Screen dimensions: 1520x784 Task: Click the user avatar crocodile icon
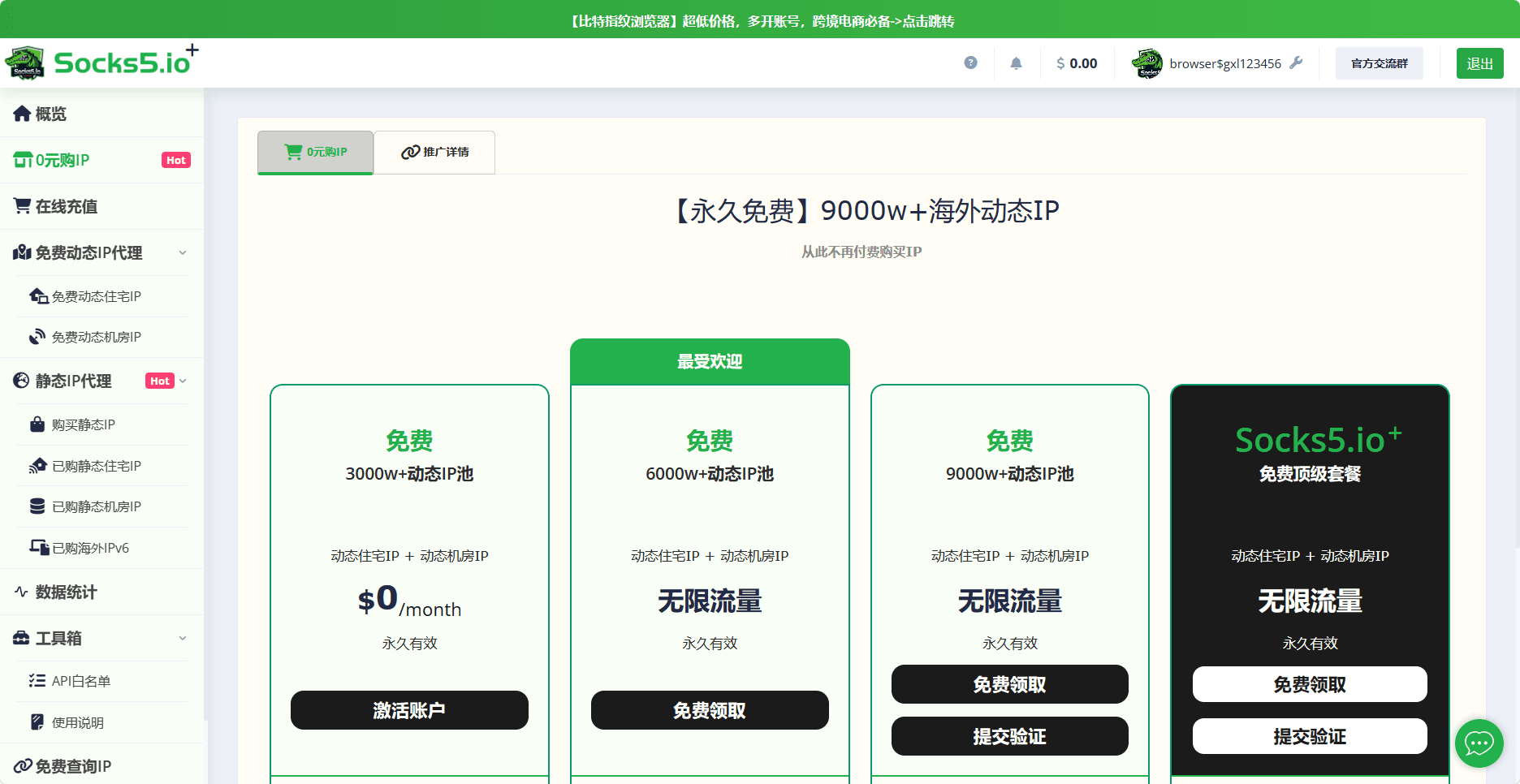1147,63
